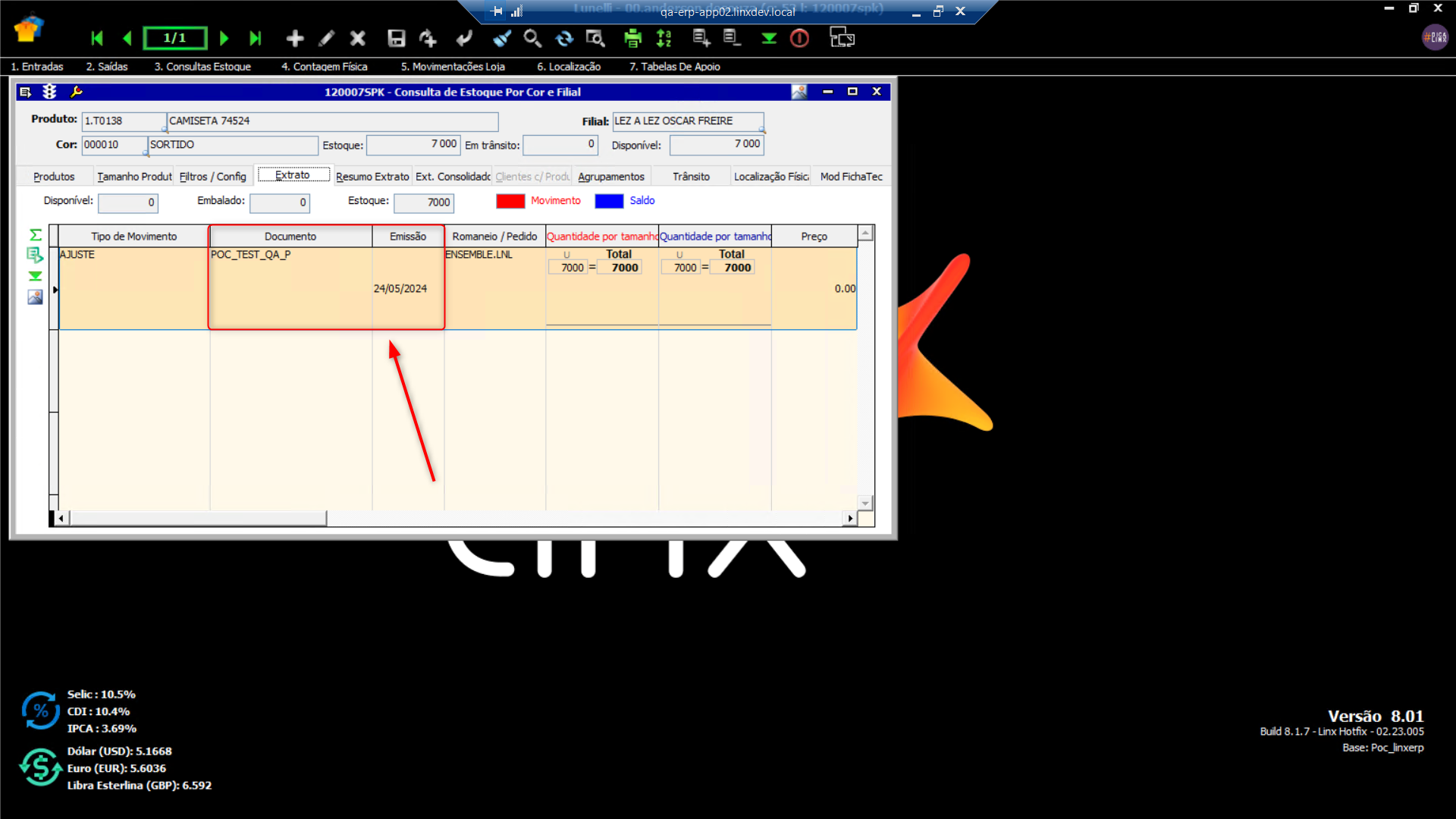Switch to the Resumo Extrato tab
Viewport: 1456px width, 819px height.
(x=372, y=176)
